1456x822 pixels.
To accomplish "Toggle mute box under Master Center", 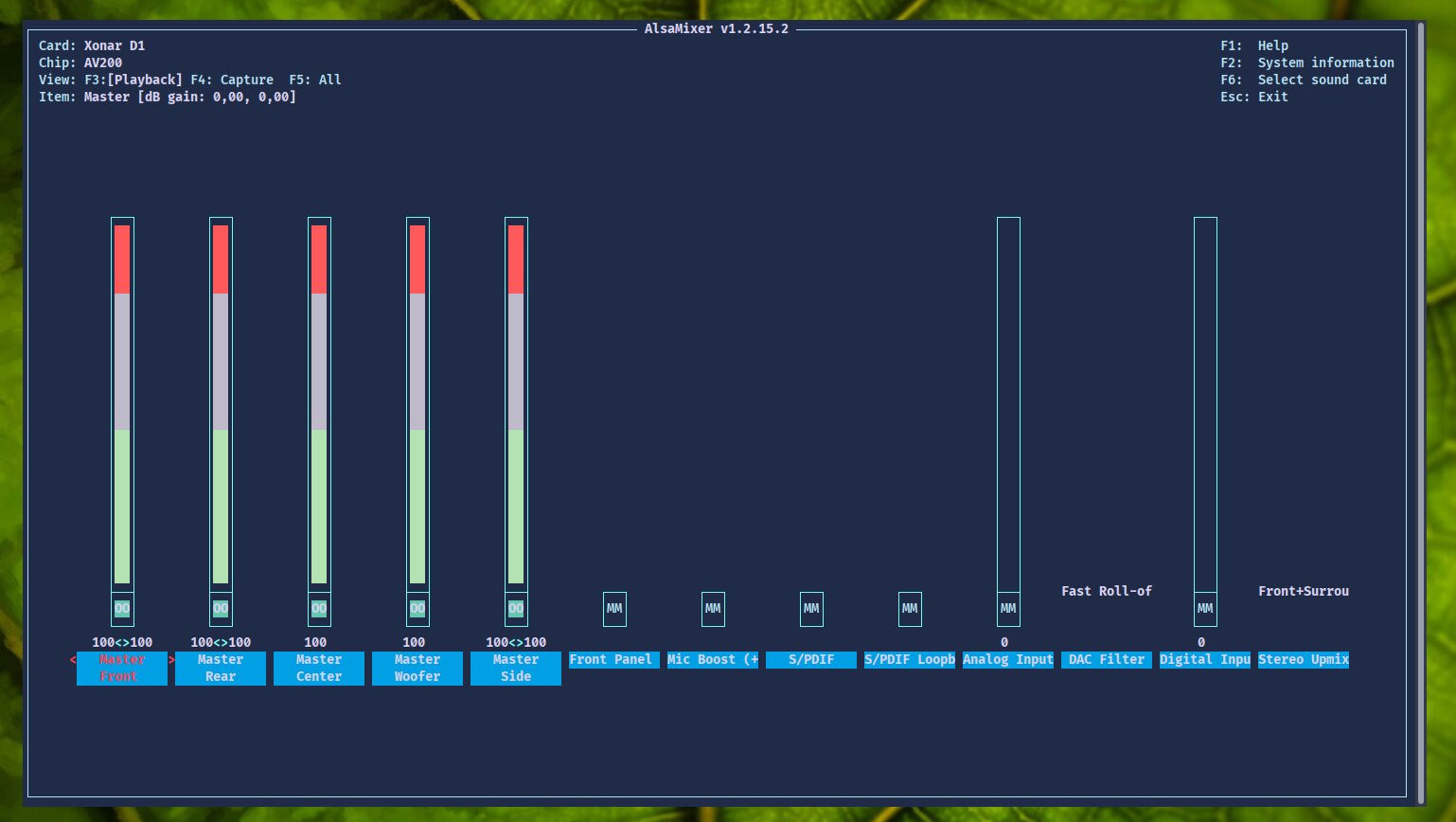I will click(x=319, y=609).
